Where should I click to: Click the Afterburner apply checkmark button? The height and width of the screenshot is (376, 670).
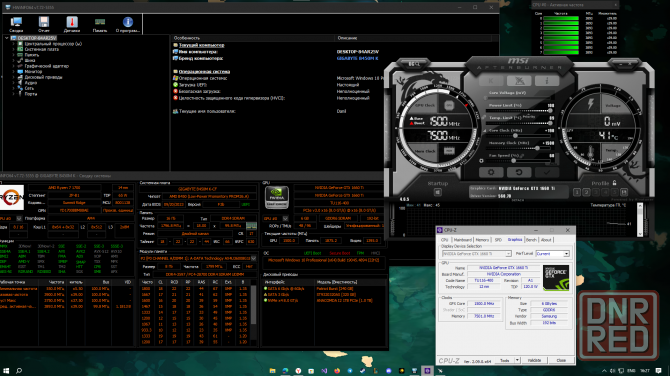(x=547, y=172)
